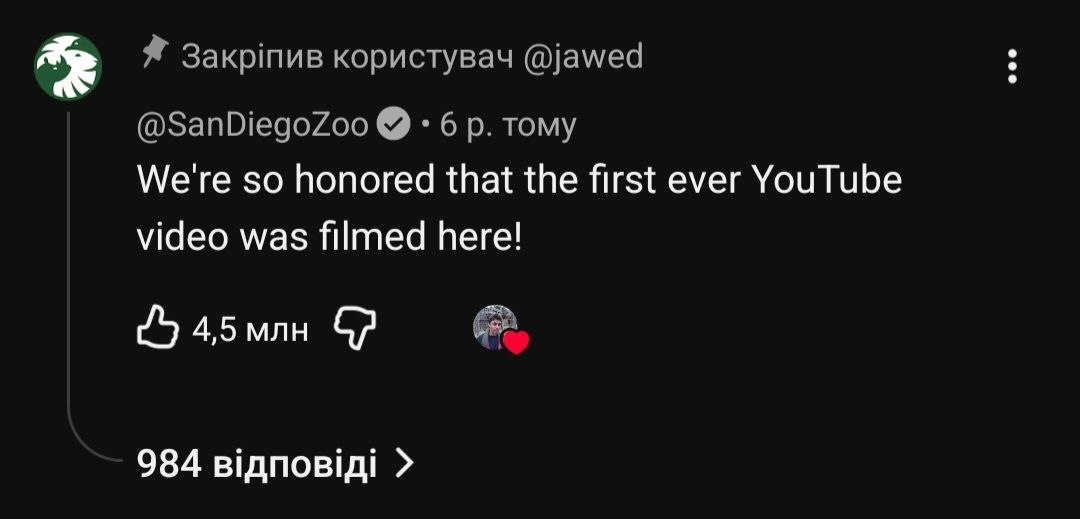
Task: Click the text "video was filmed here!"
Action: tap(329, 239)
